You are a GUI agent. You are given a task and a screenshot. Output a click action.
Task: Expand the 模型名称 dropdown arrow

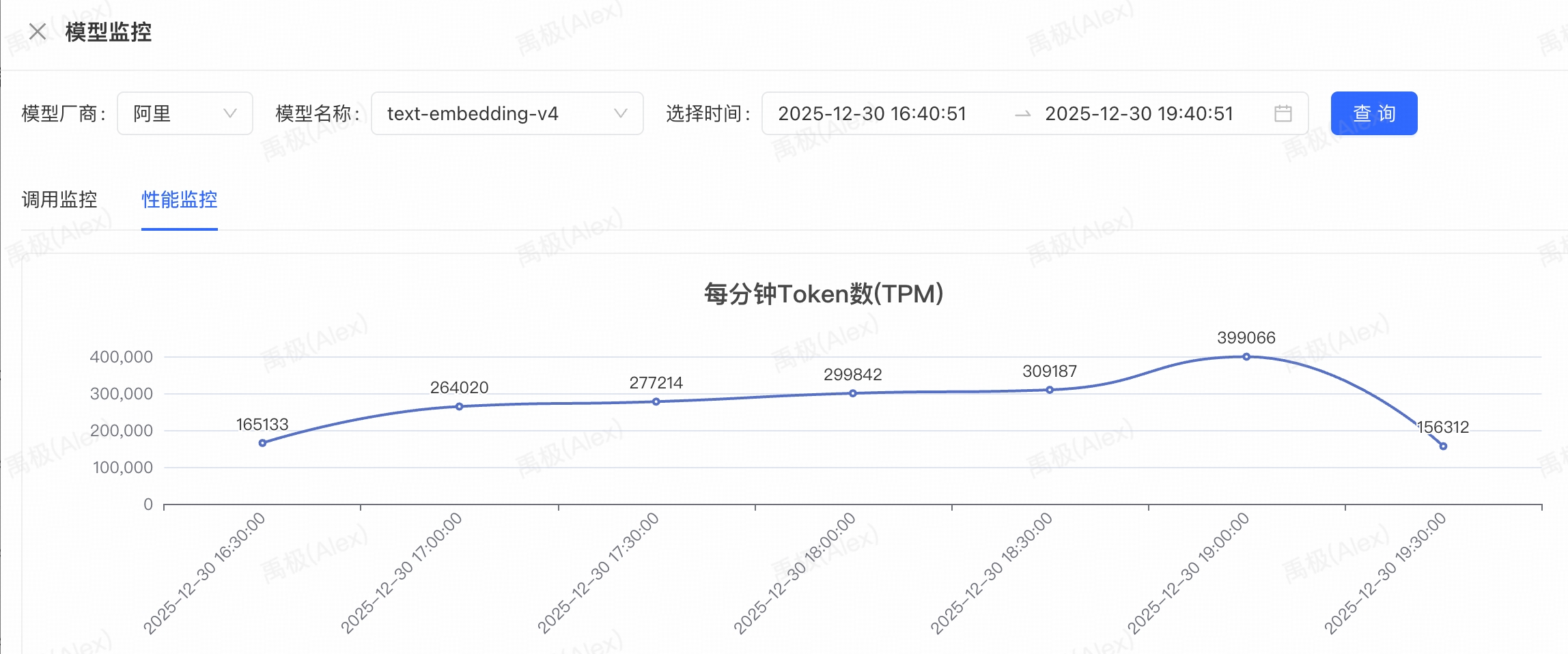tap(620, 113)
